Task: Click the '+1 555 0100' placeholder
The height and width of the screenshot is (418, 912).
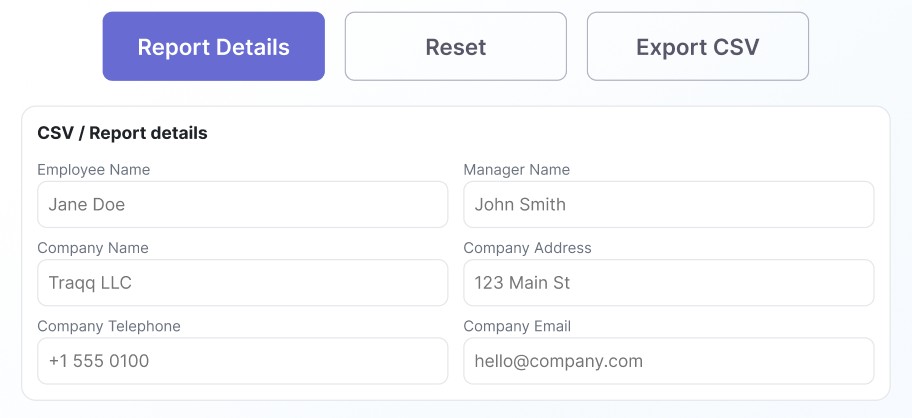Action: (98, 362)
